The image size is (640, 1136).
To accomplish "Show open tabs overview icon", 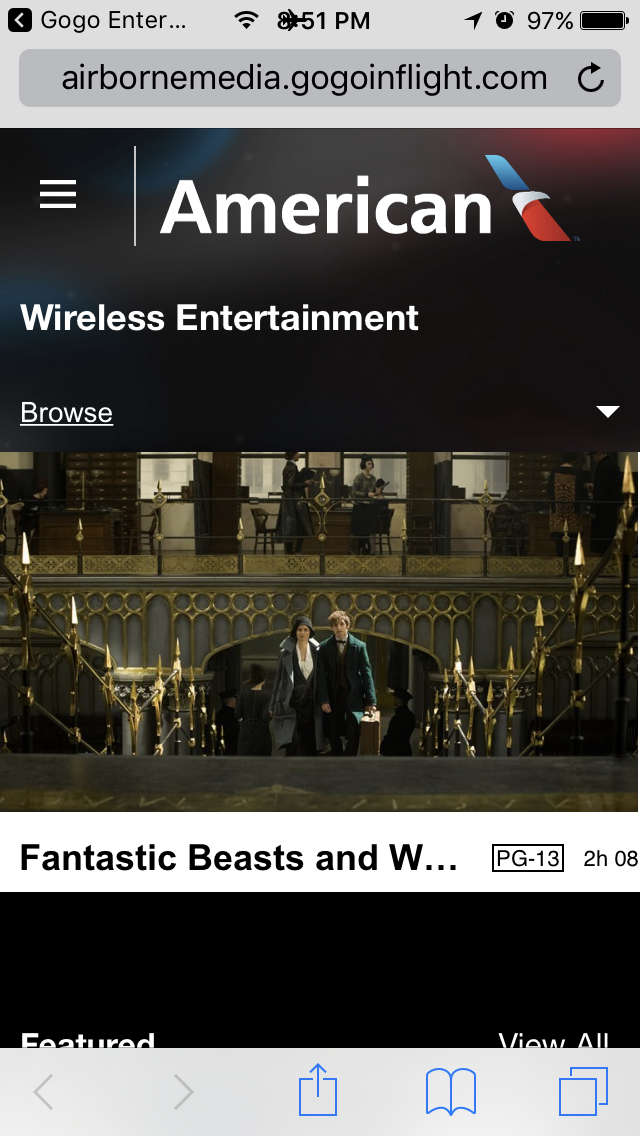I will coord(583,1091).
